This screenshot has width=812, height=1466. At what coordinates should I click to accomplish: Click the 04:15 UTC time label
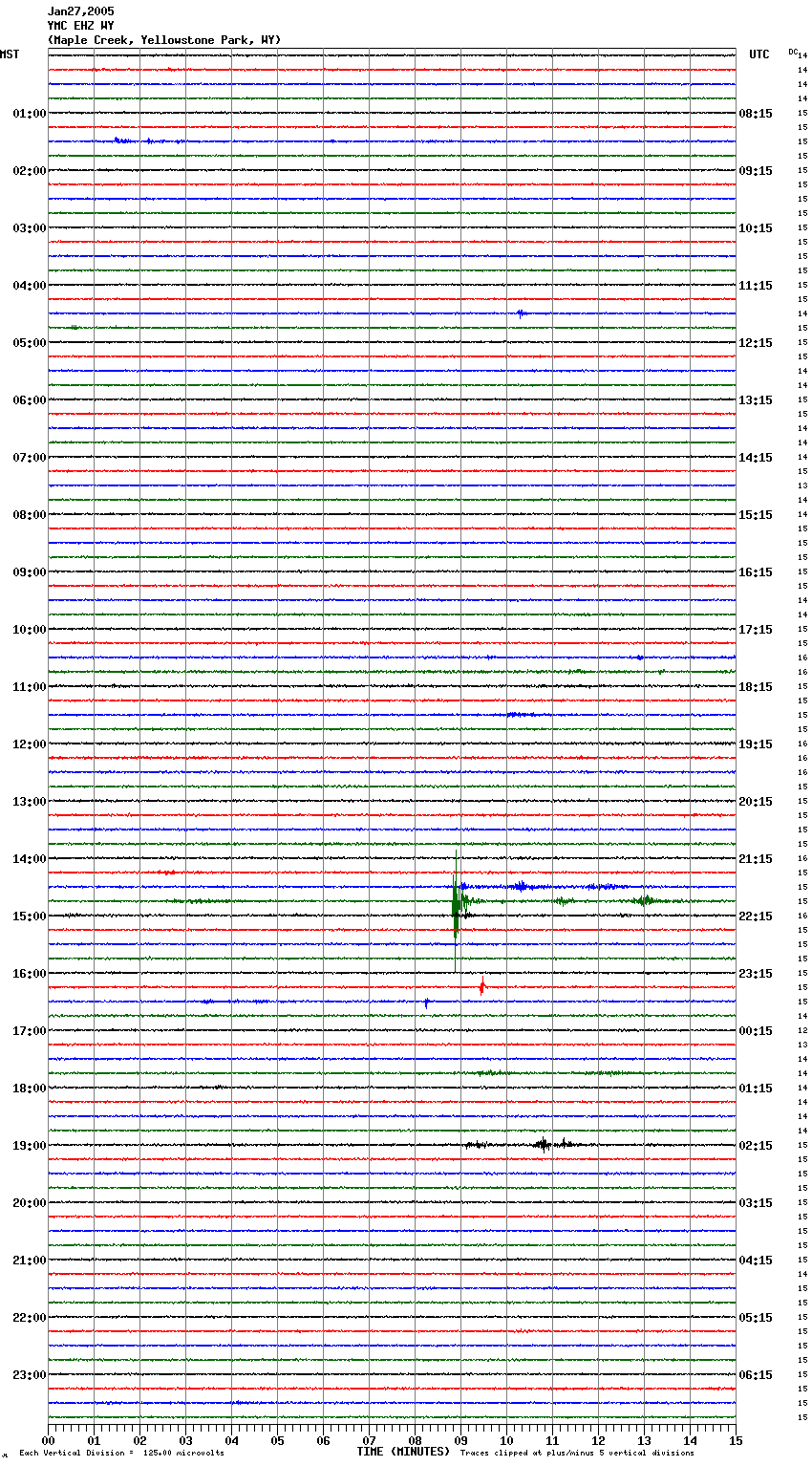click(x=756, y=1261)
